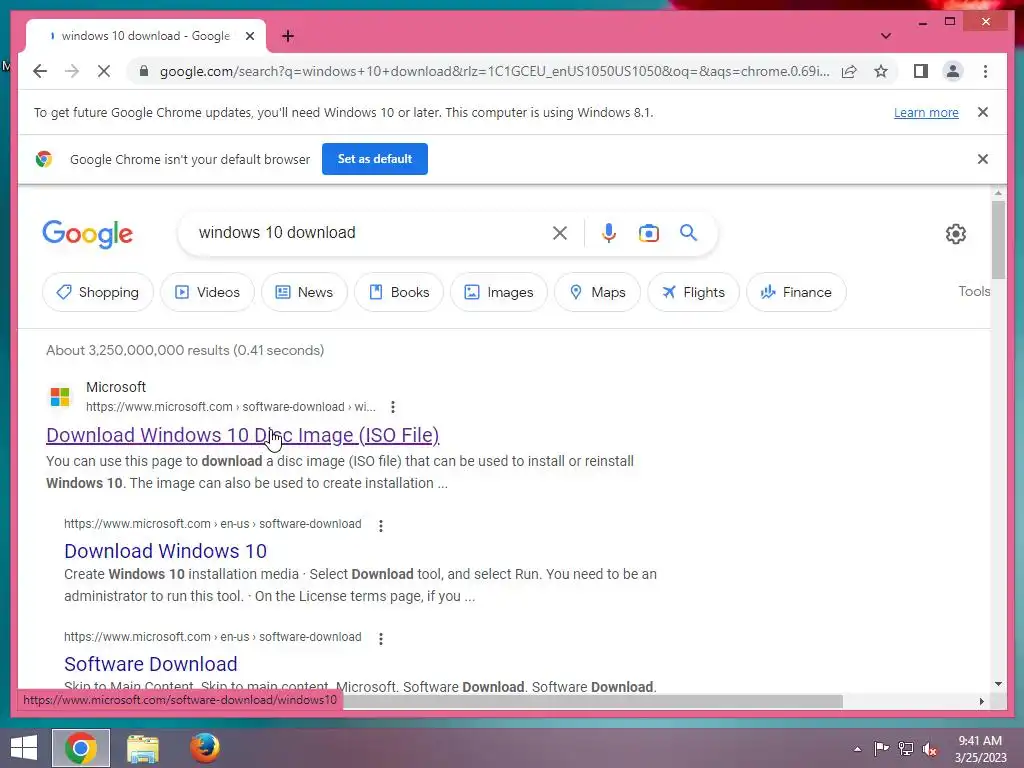Viewport: 1024px width, 768px height.
Task: Open more options for 'Software Download' result
Action: [x=381, y=638]
